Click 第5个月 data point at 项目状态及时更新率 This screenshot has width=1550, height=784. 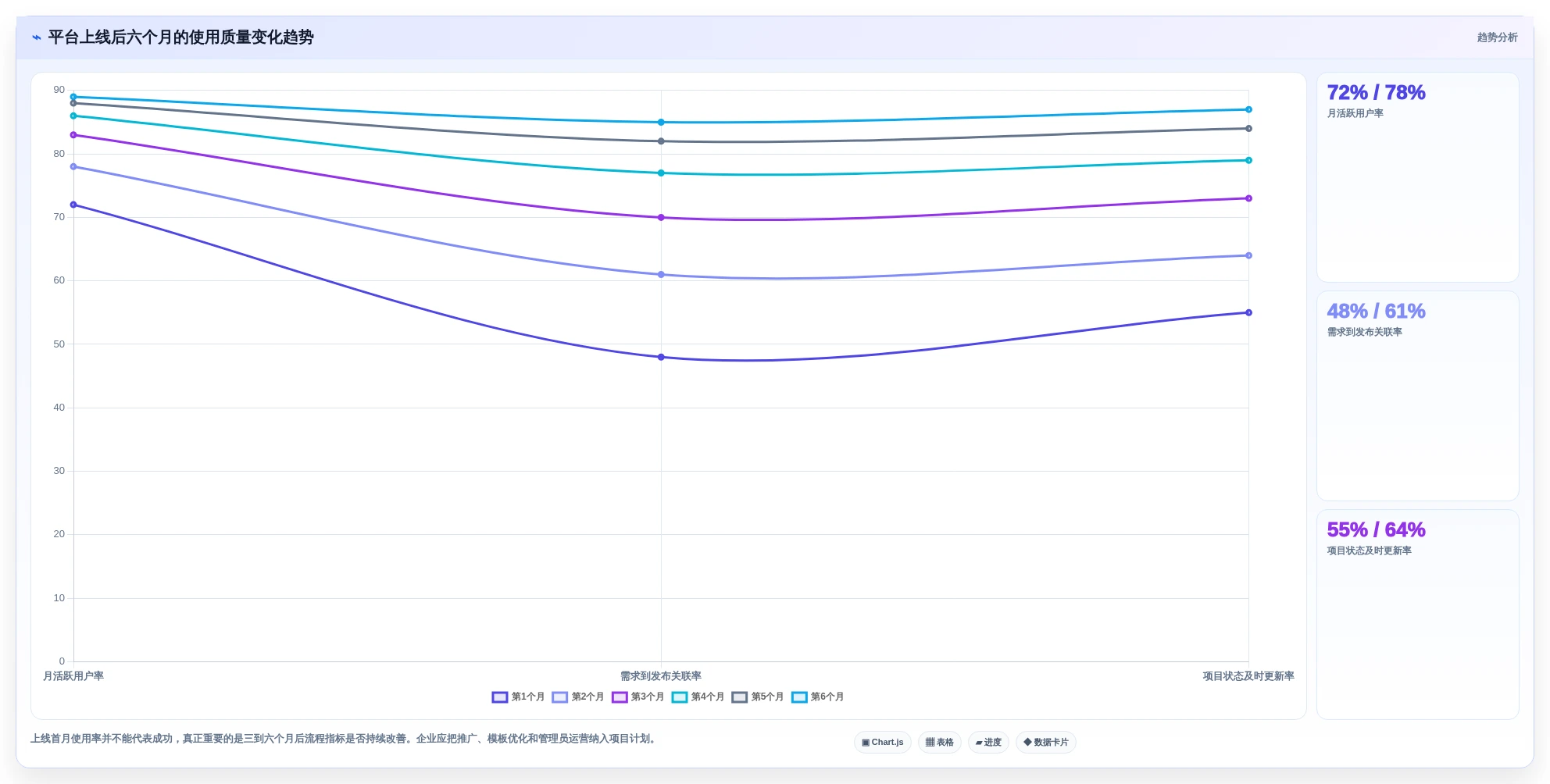pos(1248,129)
